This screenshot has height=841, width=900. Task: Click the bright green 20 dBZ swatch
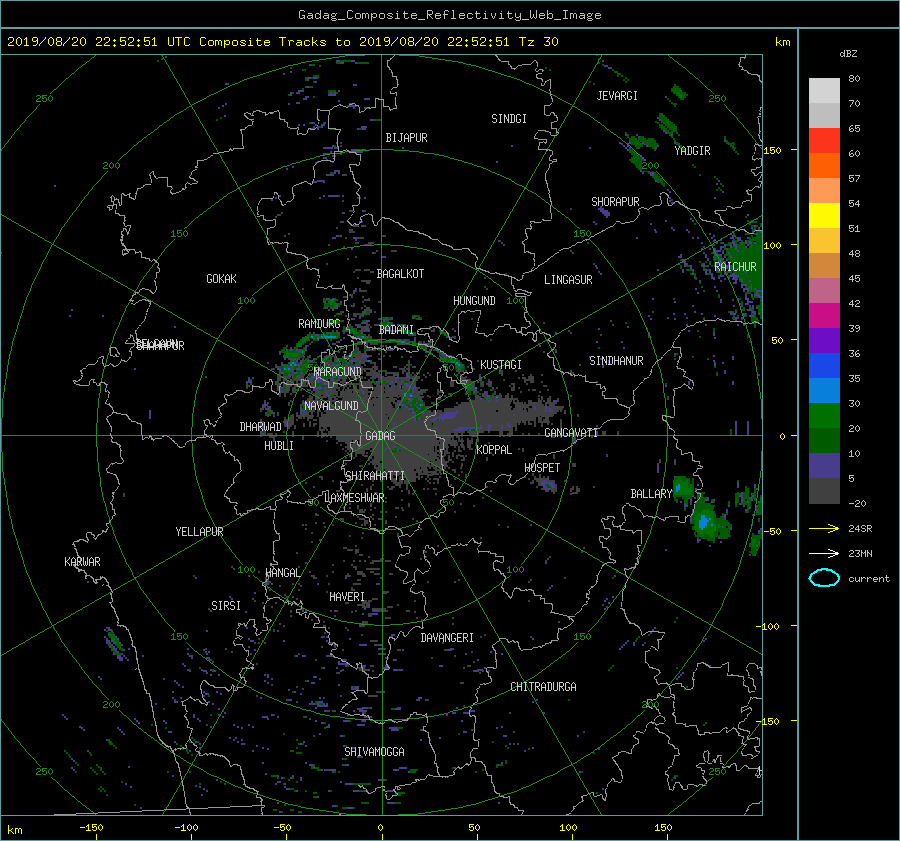pyautogui.click(x=824, y=416)
